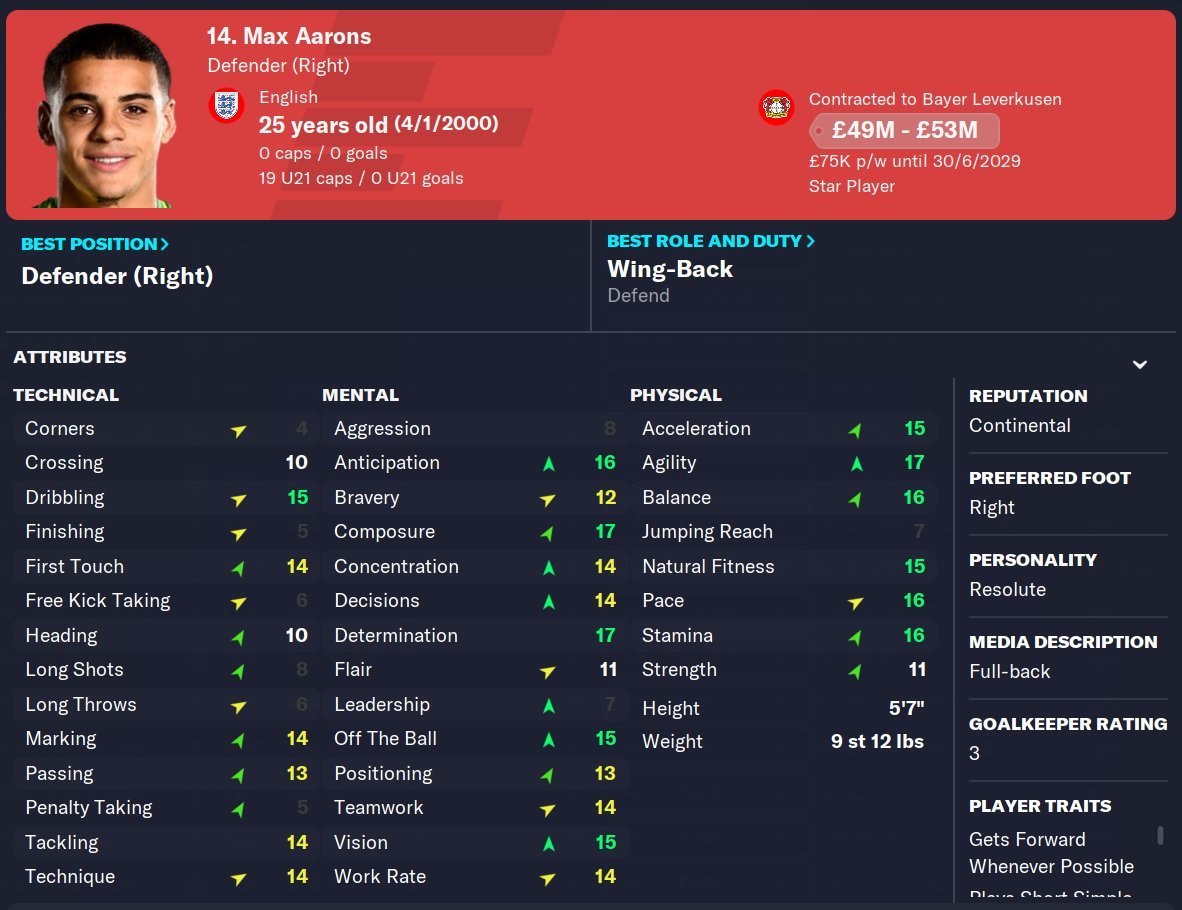Collapse the Attributes panel chevron
1182x910 pixels.
pyautogui.click(x=1139, y=364)
